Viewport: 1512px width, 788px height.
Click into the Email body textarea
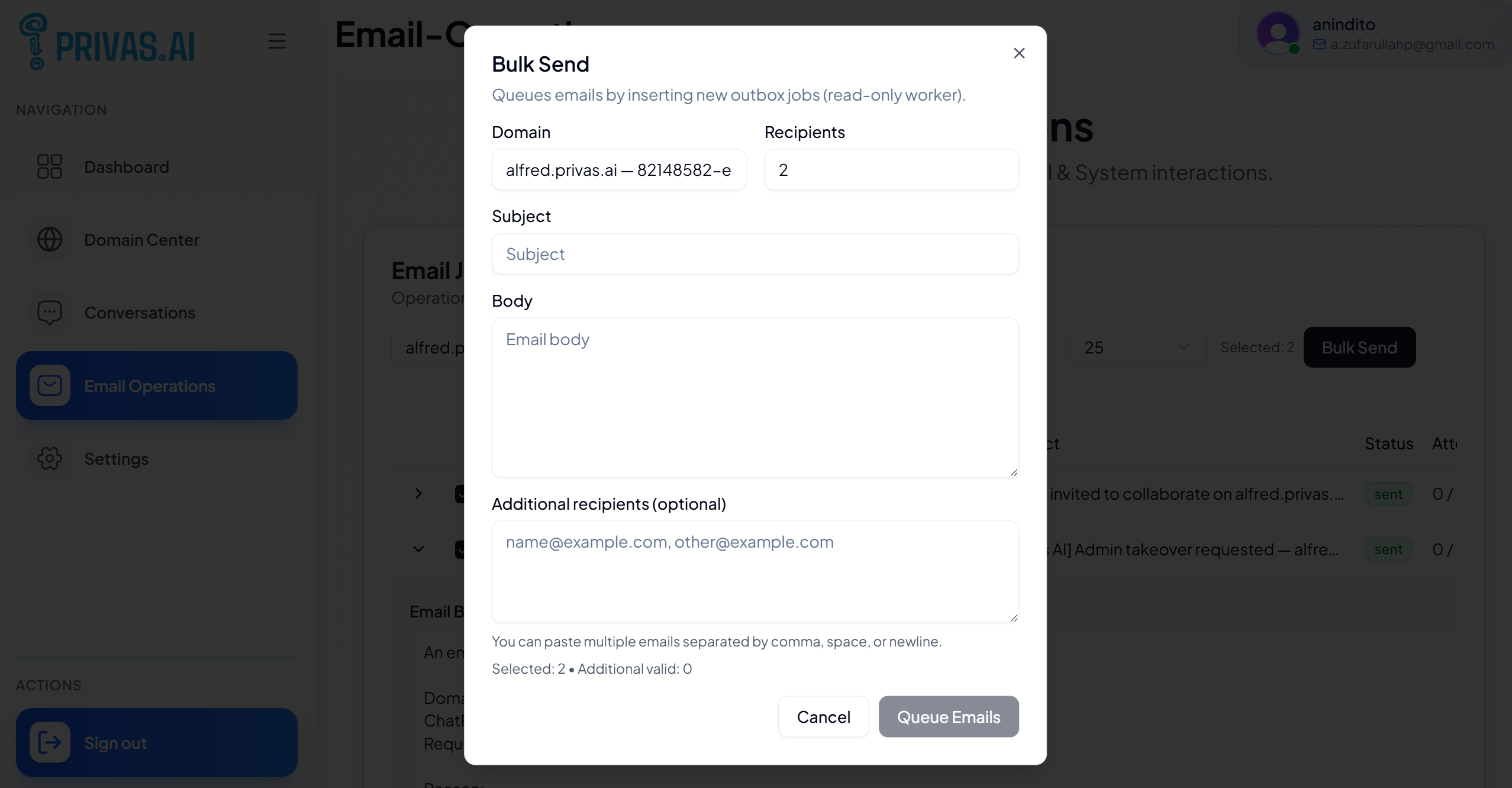click(755, 397)
